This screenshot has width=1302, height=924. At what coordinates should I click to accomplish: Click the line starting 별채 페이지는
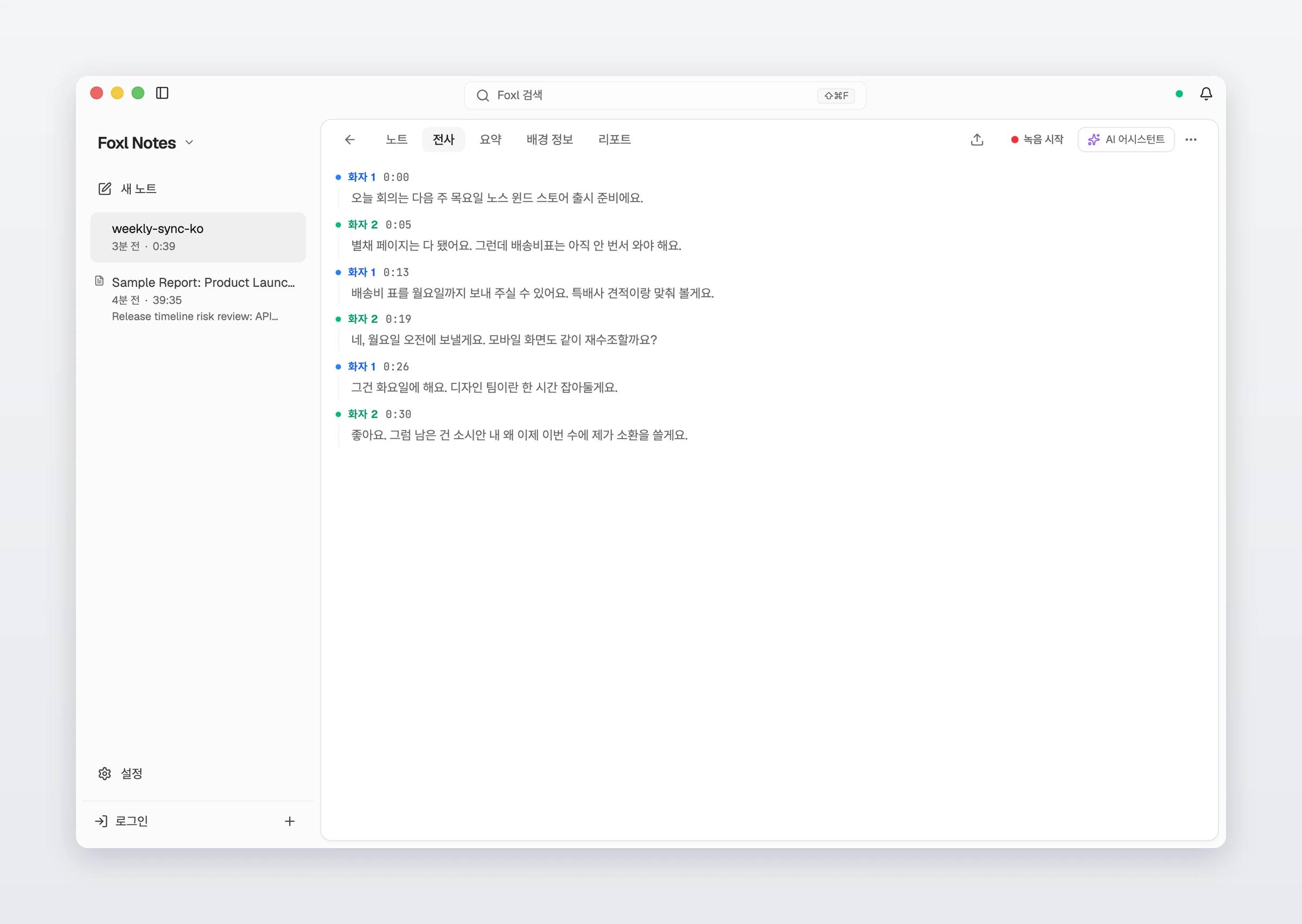(516, 245)
